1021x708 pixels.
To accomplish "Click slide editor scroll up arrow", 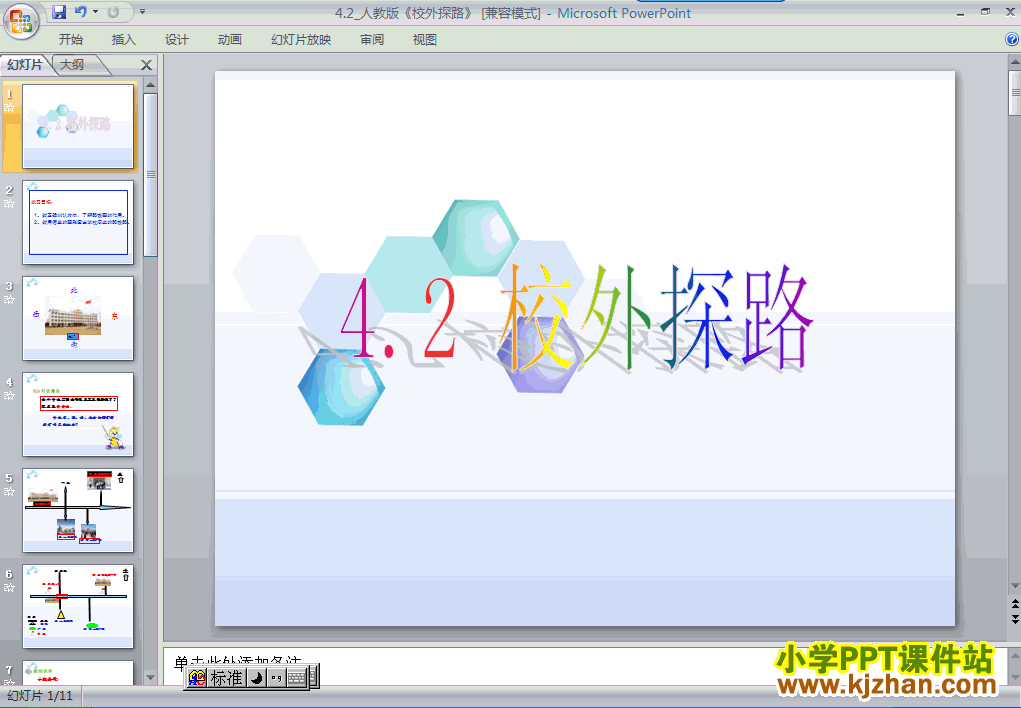I will tap(1014, 63).
